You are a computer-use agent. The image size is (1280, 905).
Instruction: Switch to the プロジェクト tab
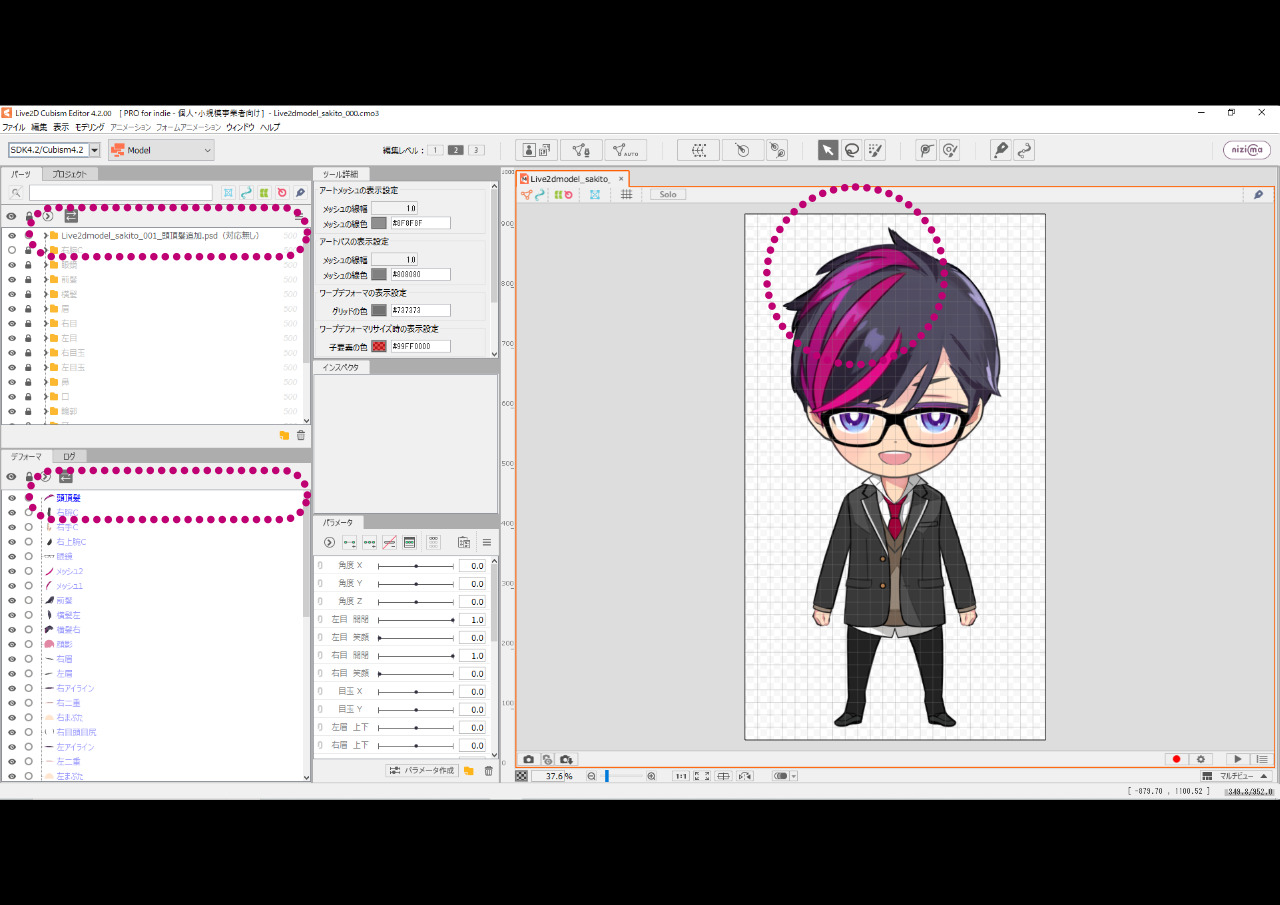tap(70, 174)
